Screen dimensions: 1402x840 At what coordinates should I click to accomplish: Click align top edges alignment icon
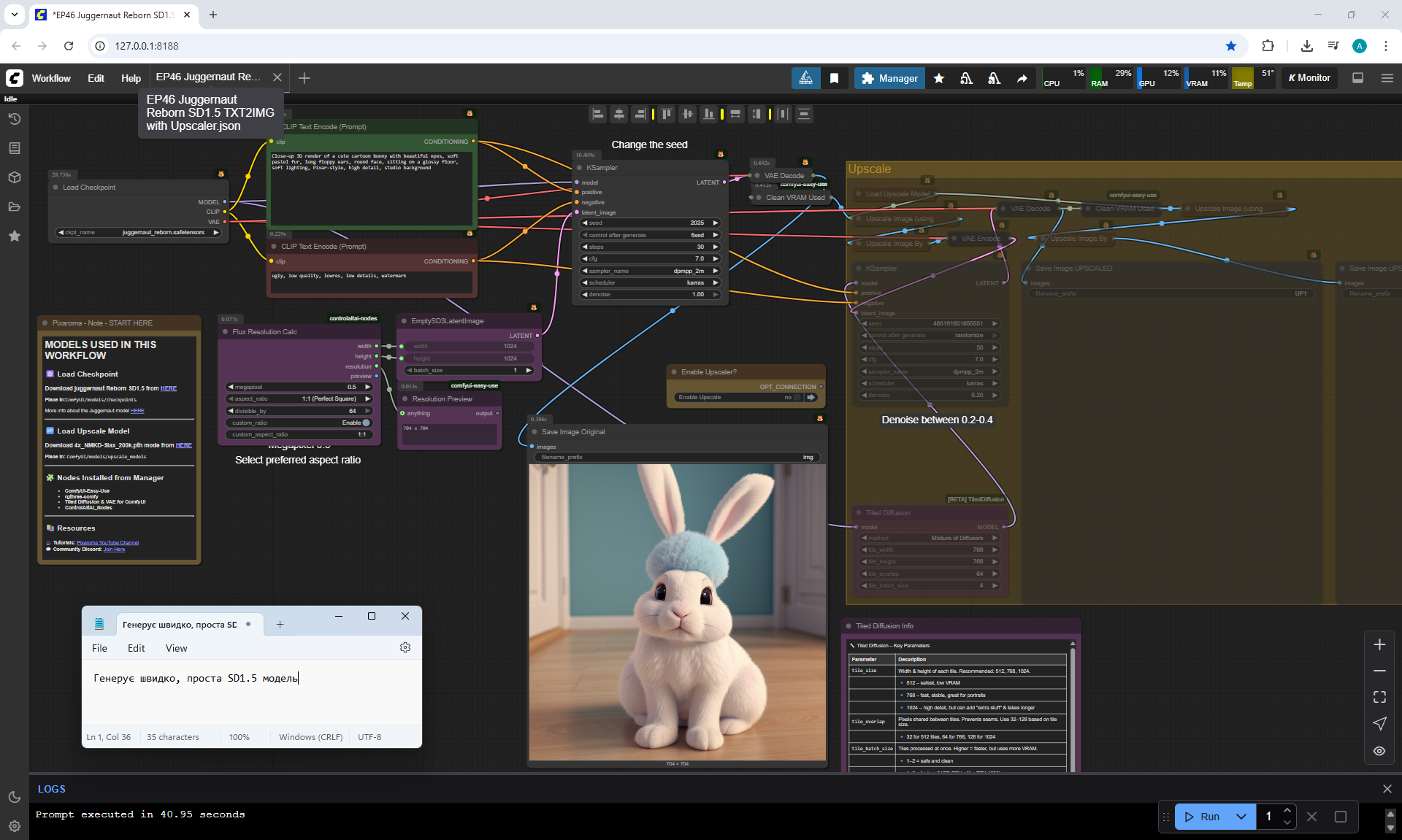667,114
